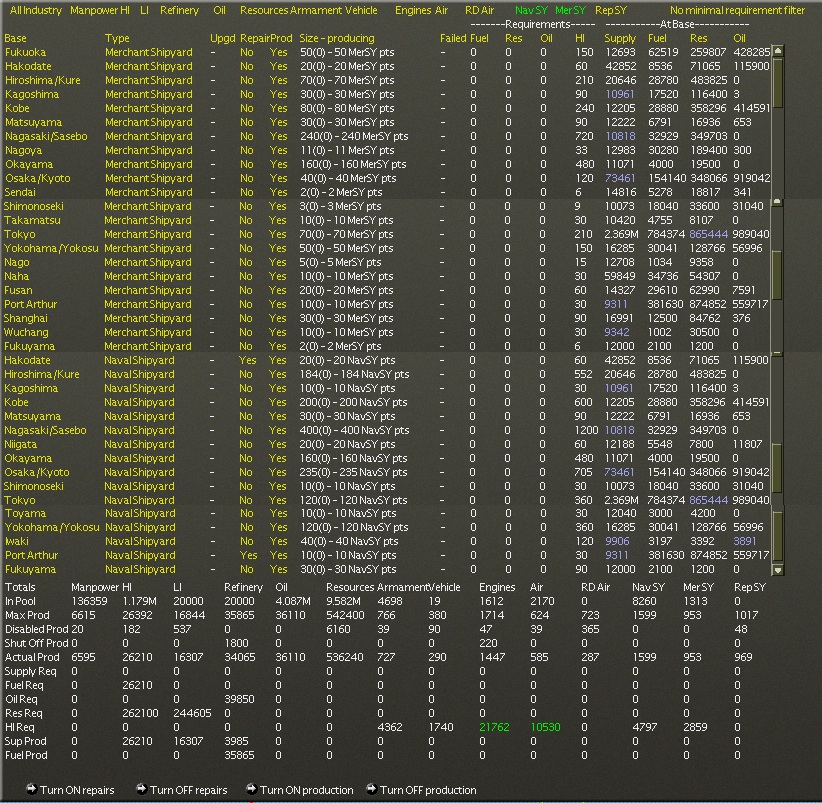Open Nago base entry

[x=16, y=263]
